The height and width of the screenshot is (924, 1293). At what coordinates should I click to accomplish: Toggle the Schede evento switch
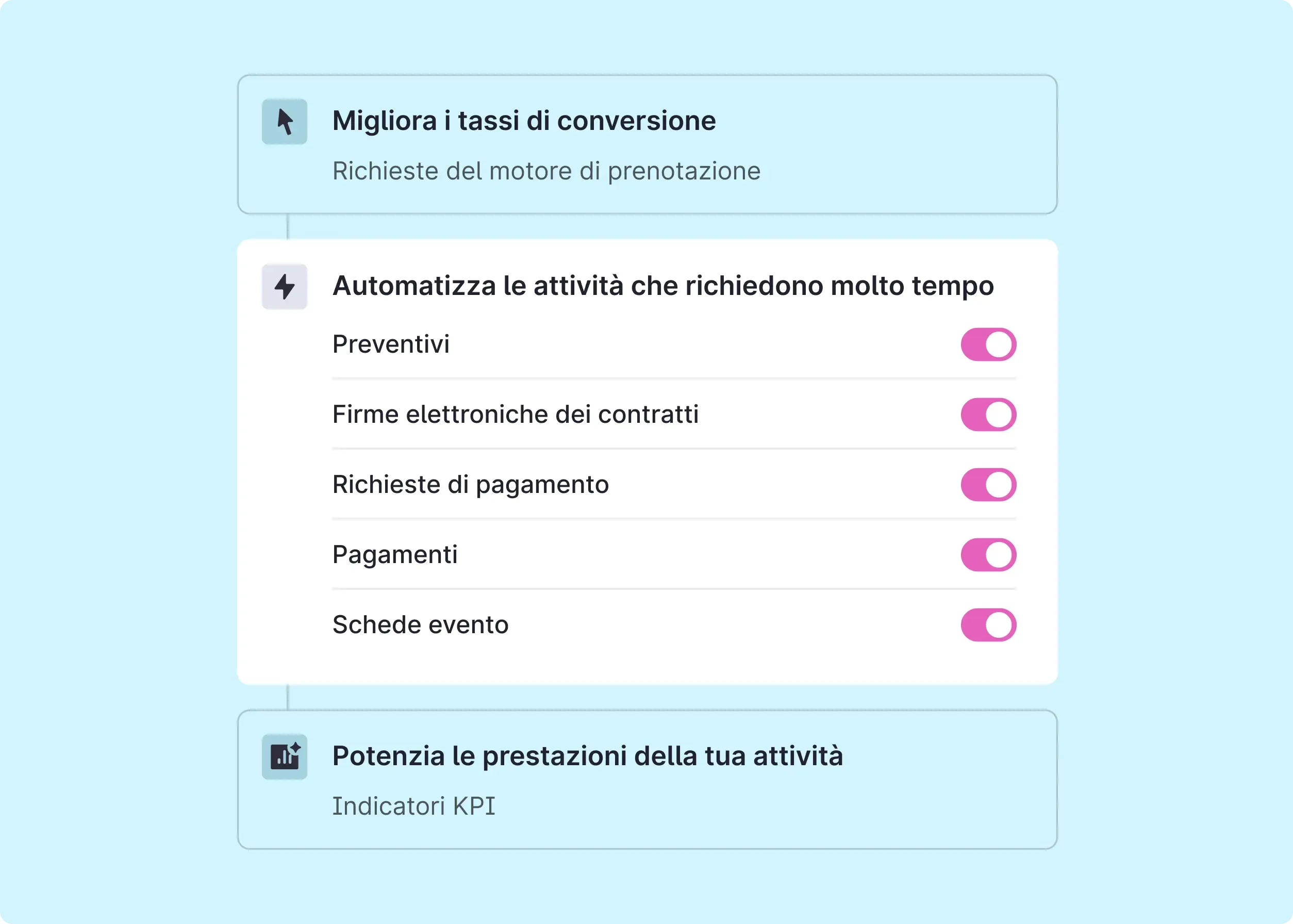(x=989, y=625)
